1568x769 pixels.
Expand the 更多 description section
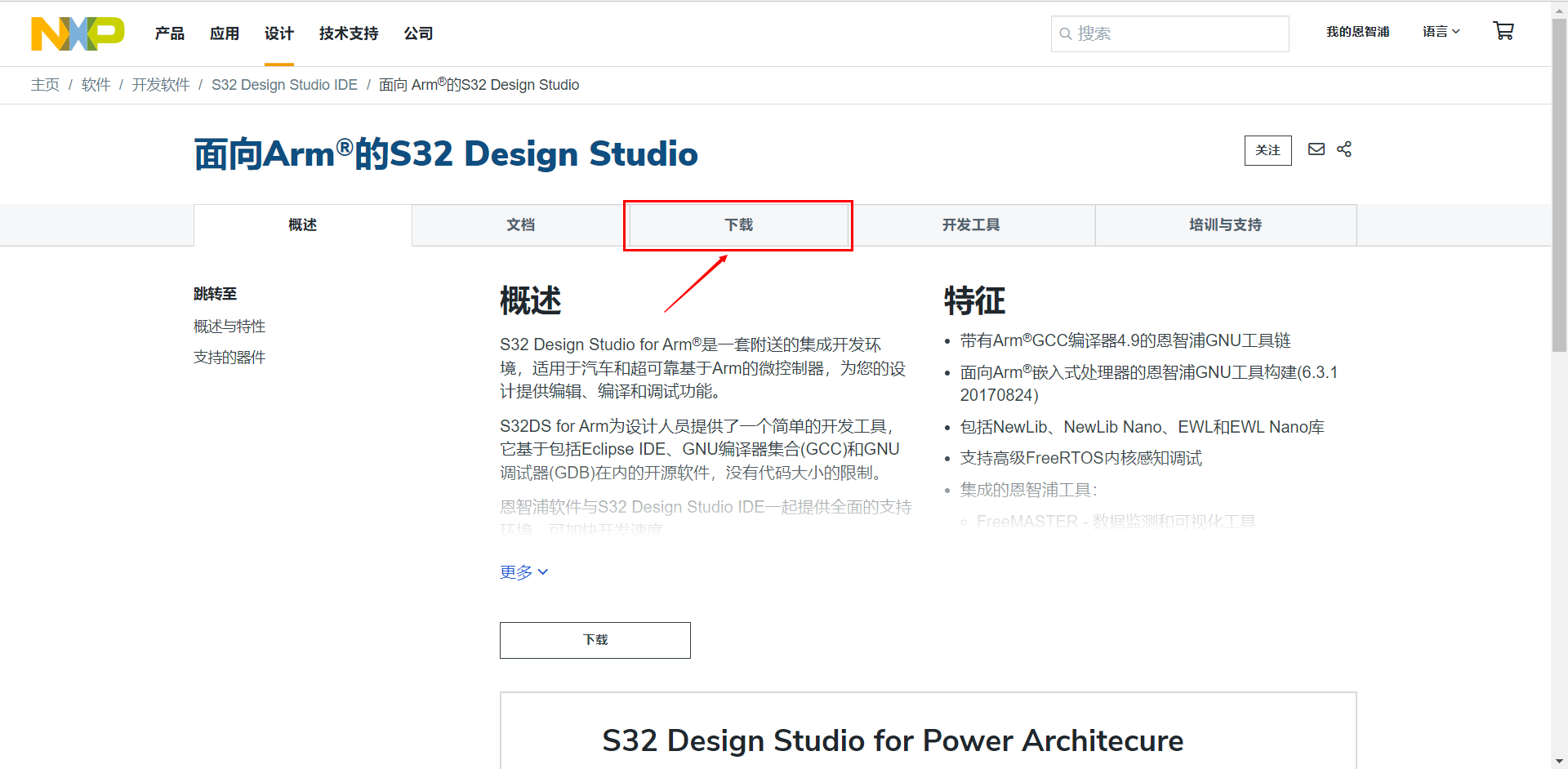(523, 571)
